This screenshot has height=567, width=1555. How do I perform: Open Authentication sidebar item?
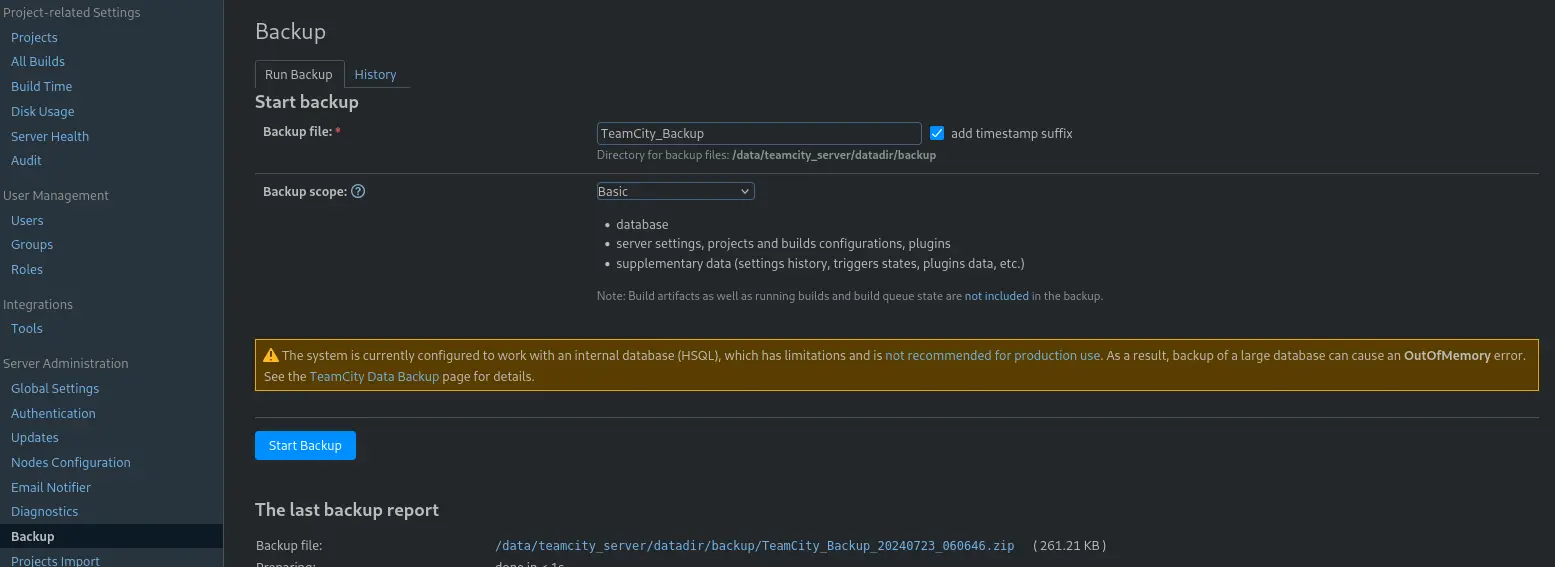(53, 413)
